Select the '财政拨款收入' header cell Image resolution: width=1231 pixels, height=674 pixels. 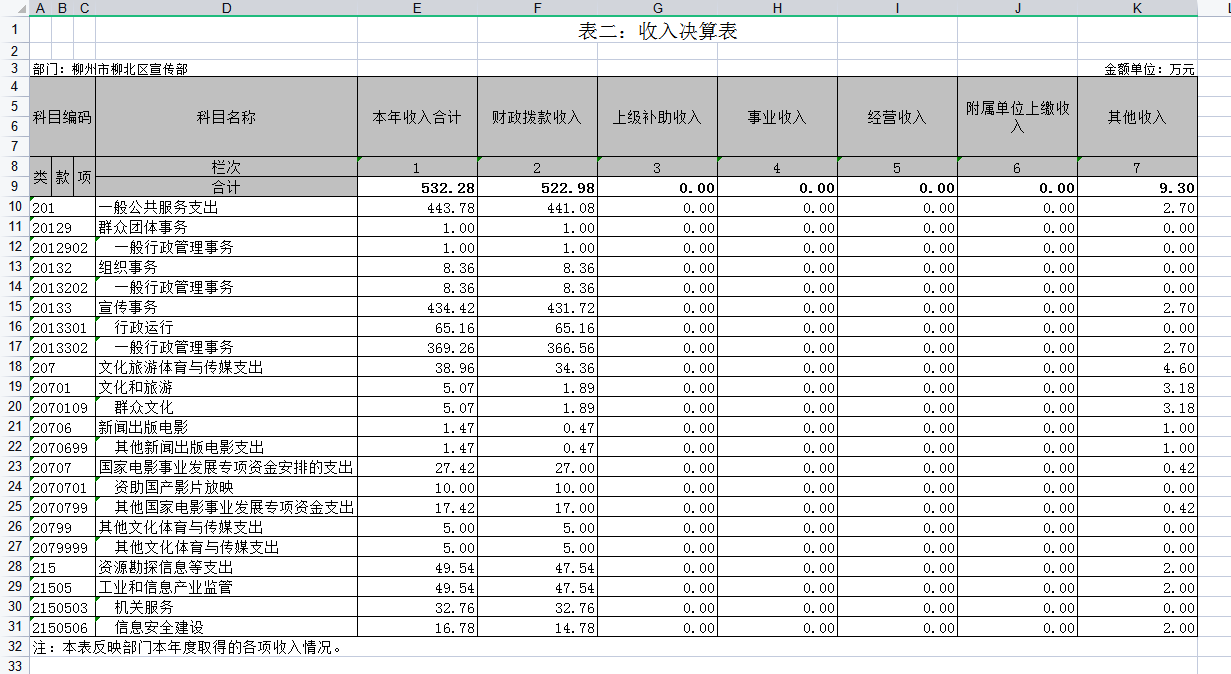[537, 117]
